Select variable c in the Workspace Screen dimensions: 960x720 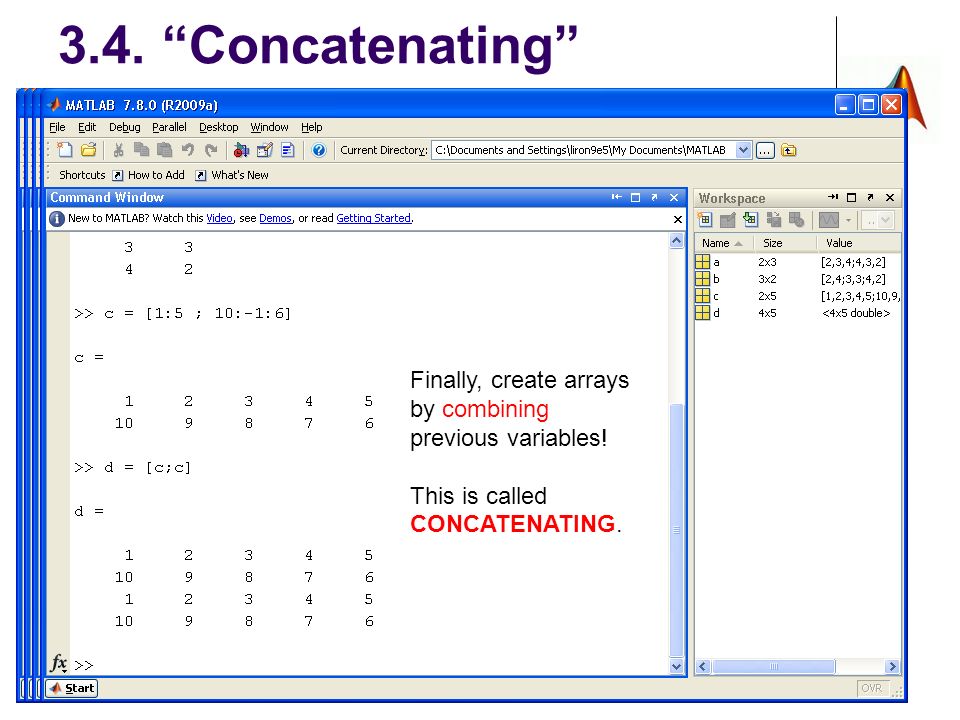coord(798,296)
